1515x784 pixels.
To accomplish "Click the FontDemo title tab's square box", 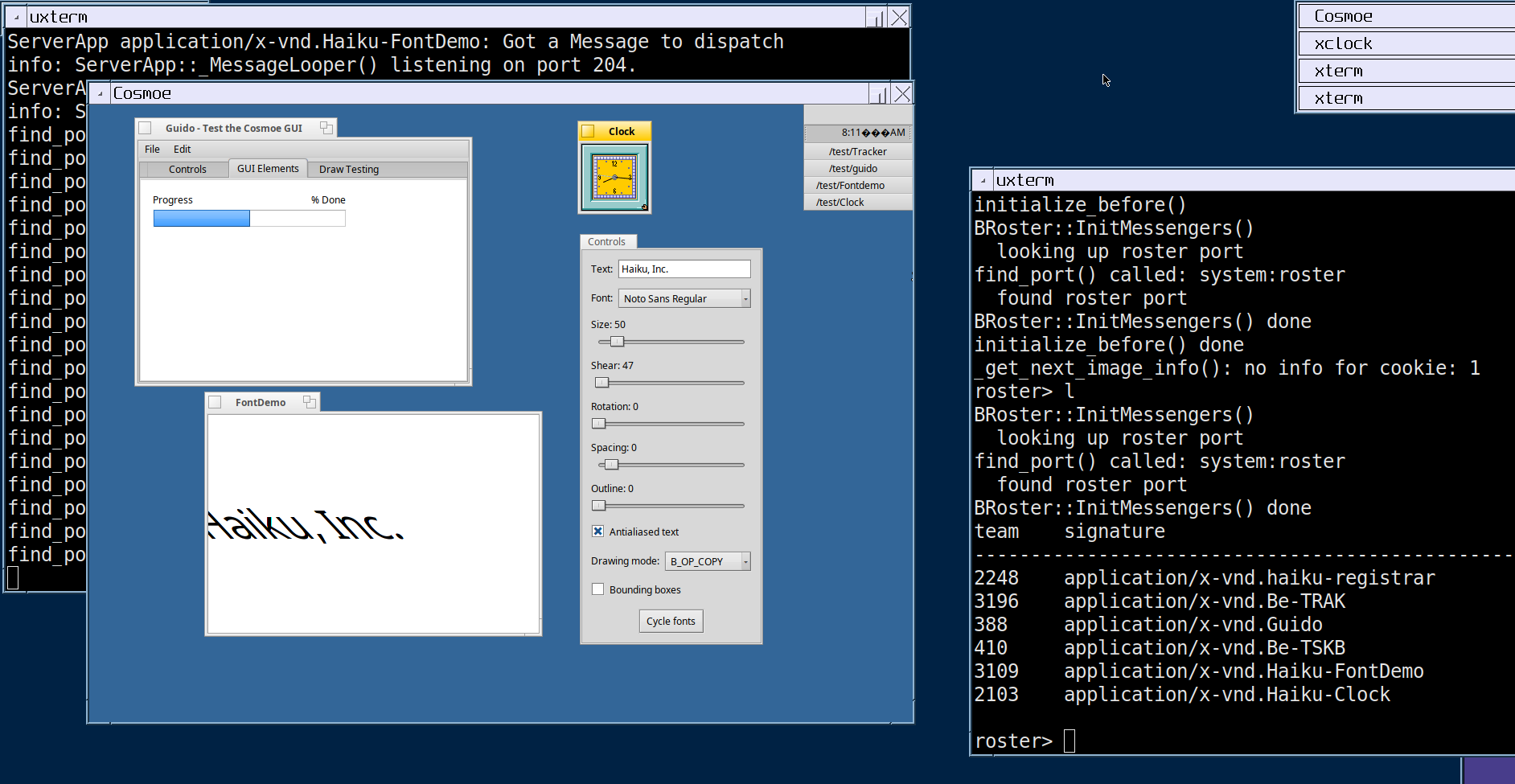I will click(215, 402).
